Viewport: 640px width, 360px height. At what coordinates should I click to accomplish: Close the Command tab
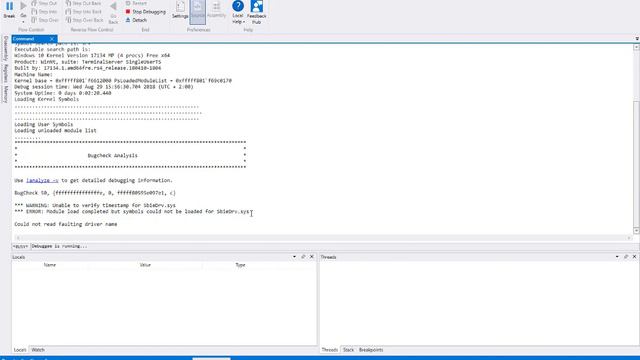(x=52, y=39)
